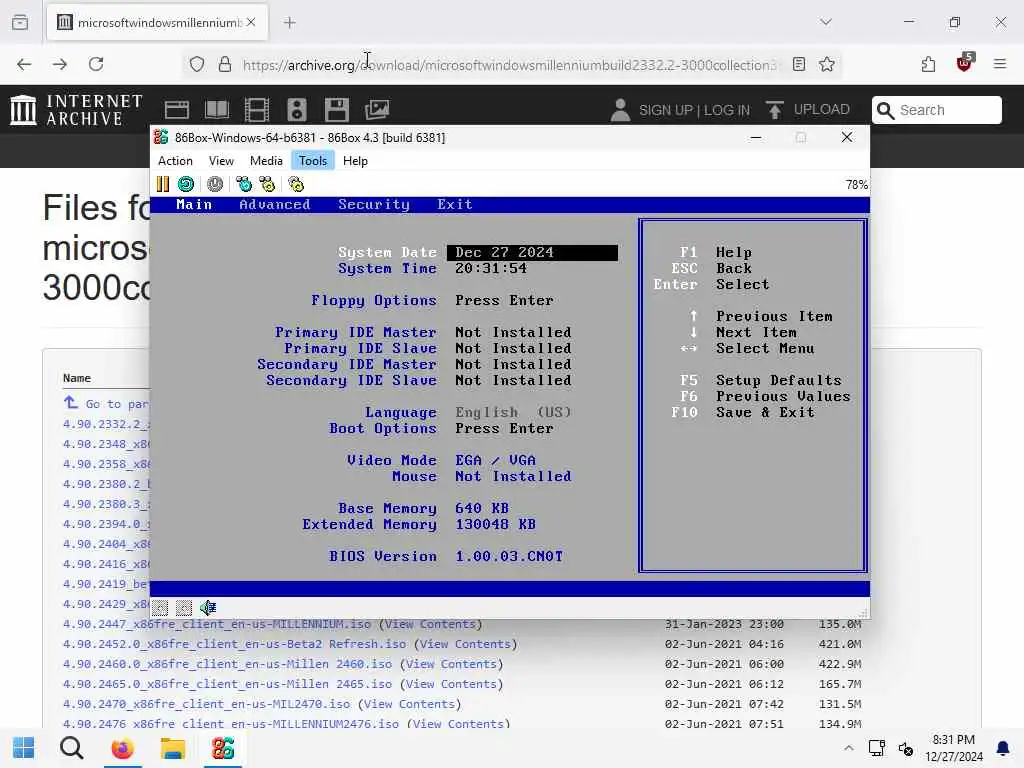Screen dimensions: 1024x768
Task: Open Firefox extensions puzzle icon
Action: pos(928,64)
